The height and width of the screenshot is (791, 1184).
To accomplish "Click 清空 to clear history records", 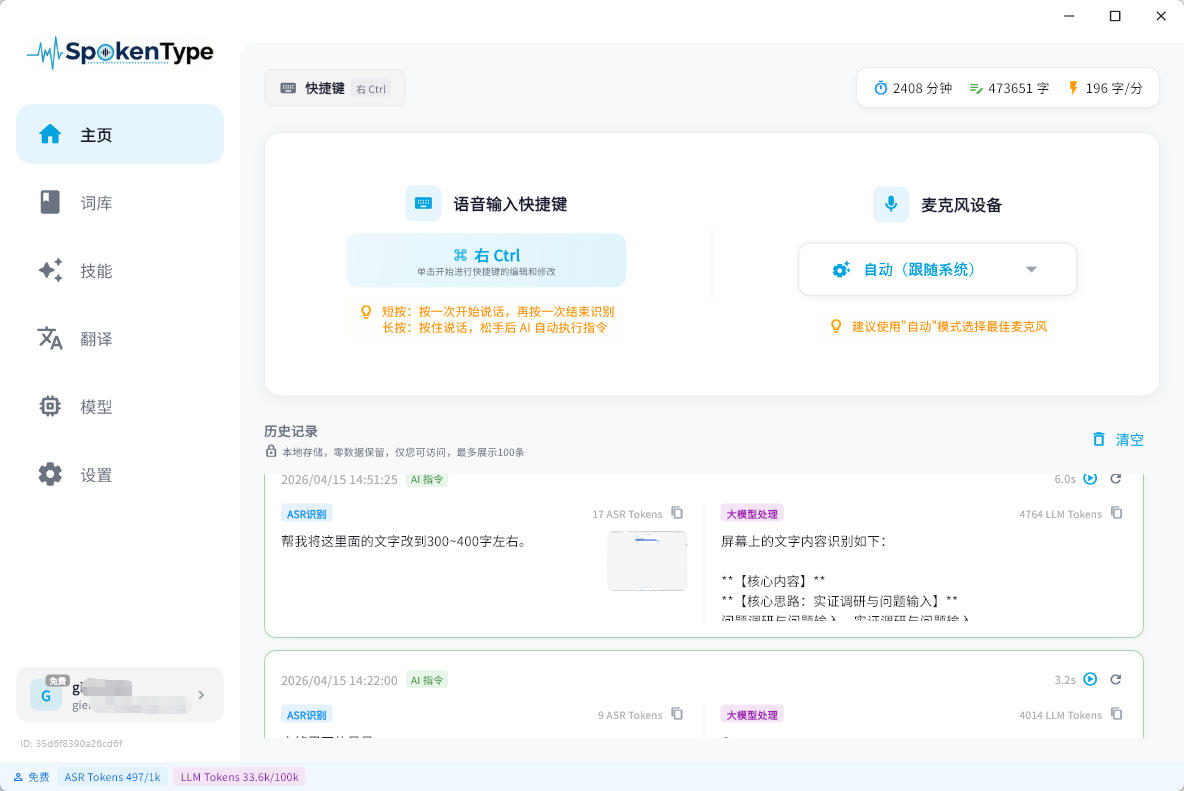I will [1118, 439].
